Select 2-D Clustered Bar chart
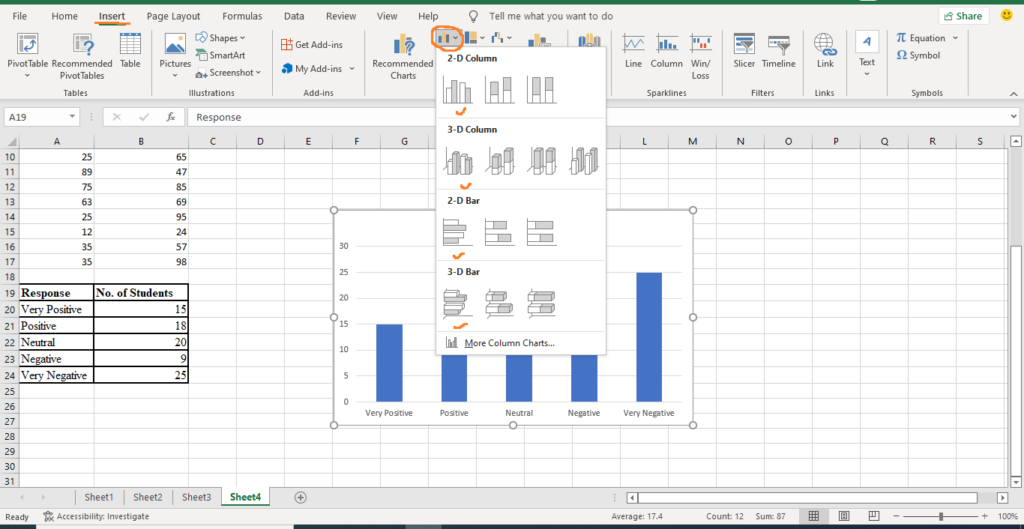Viewport: 1024px width, 529px height. pyautogui.click(x=458, y=232)
